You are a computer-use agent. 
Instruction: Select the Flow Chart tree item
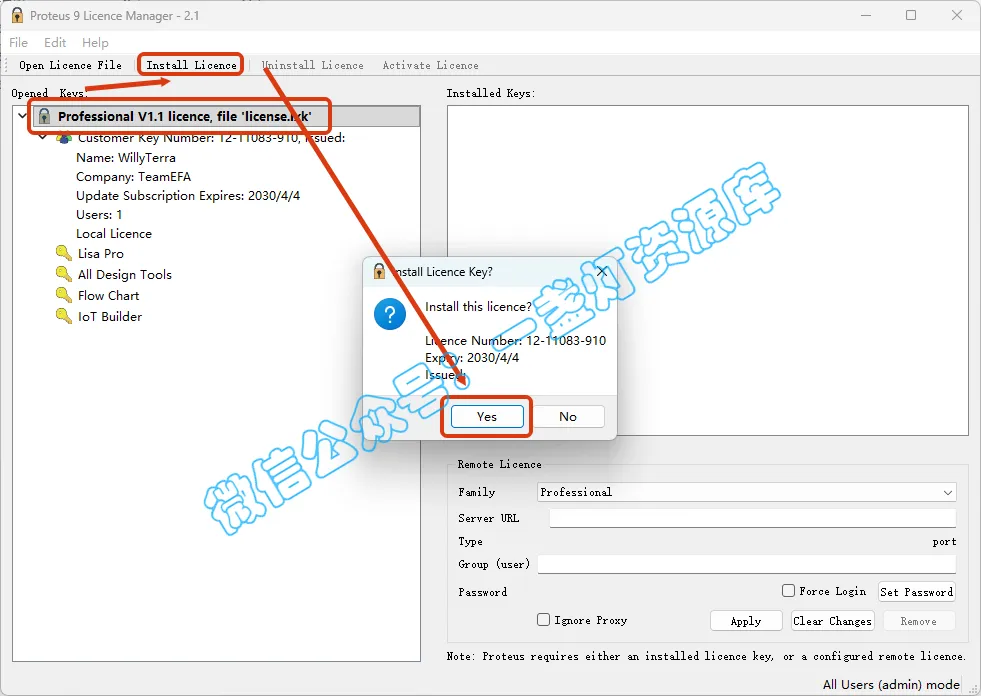[x=108, y=295]
